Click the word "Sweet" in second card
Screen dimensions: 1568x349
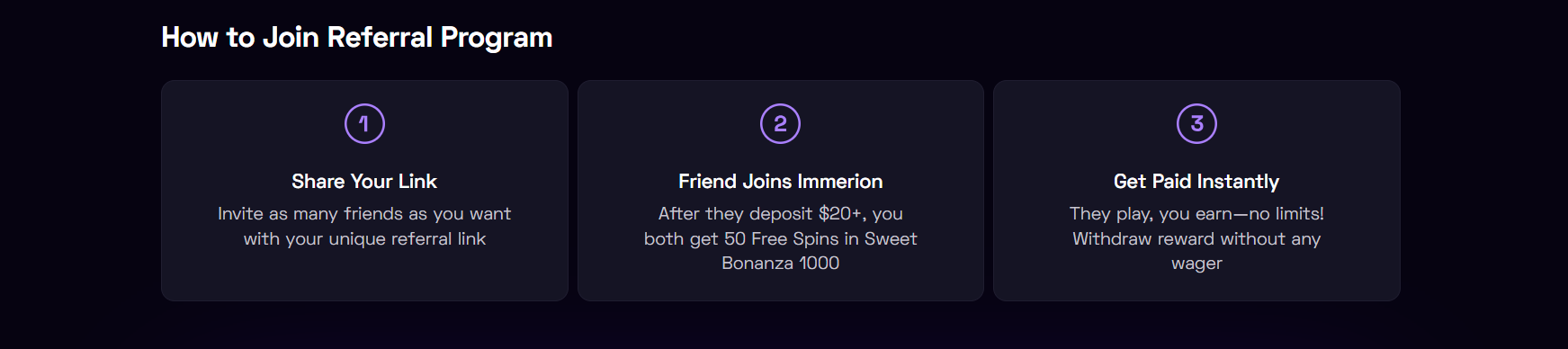click(x=891, y=239)
